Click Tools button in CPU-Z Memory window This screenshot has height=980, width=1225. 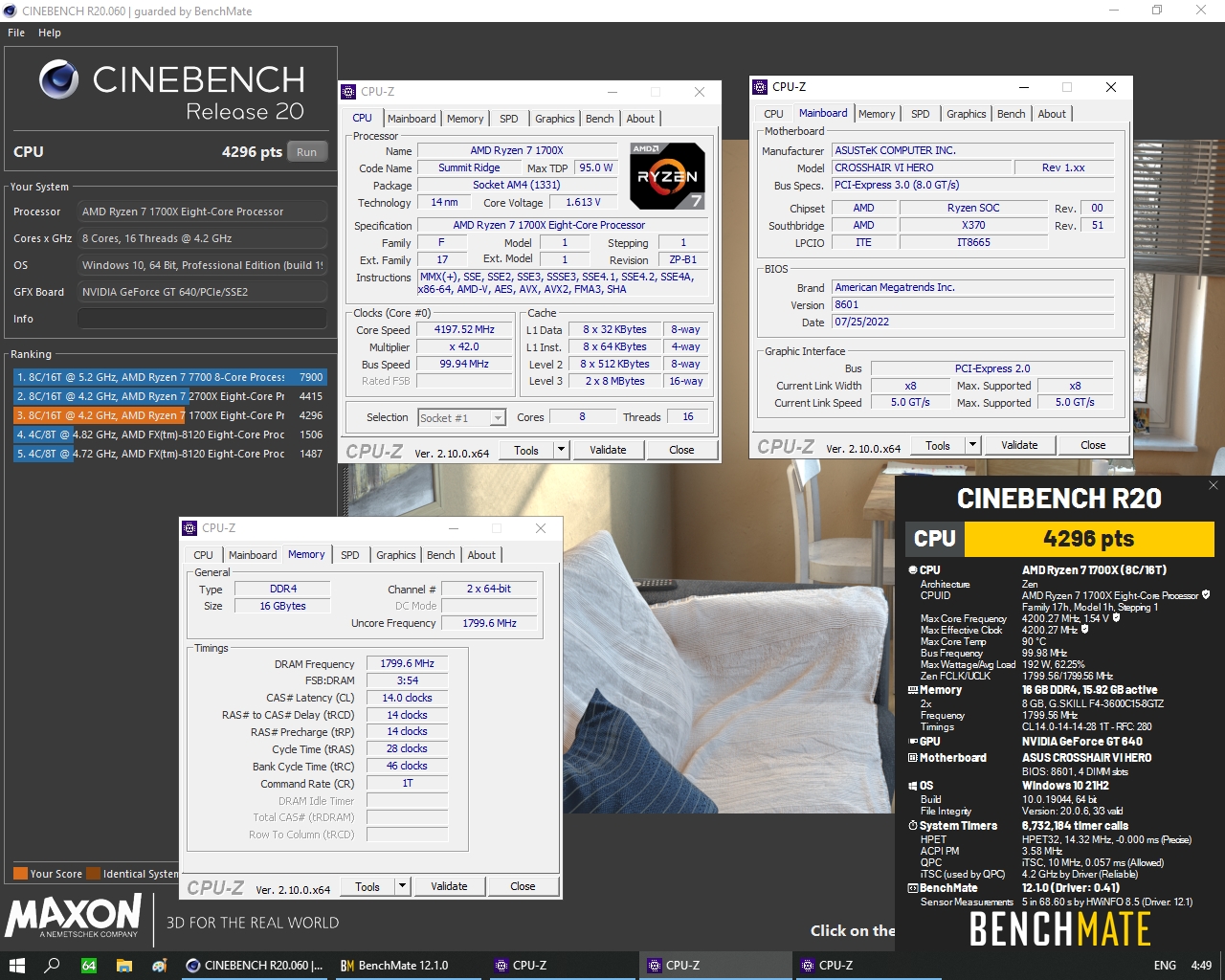[x=367, y=886]
